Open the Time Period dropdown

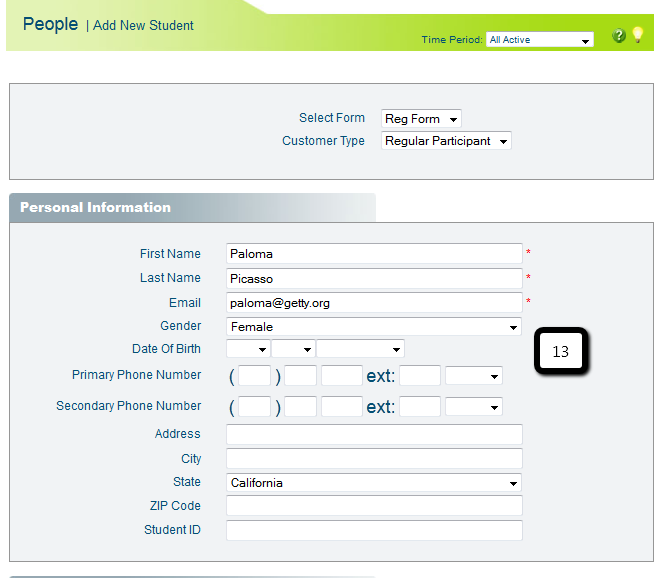click(x=539, y=40)
